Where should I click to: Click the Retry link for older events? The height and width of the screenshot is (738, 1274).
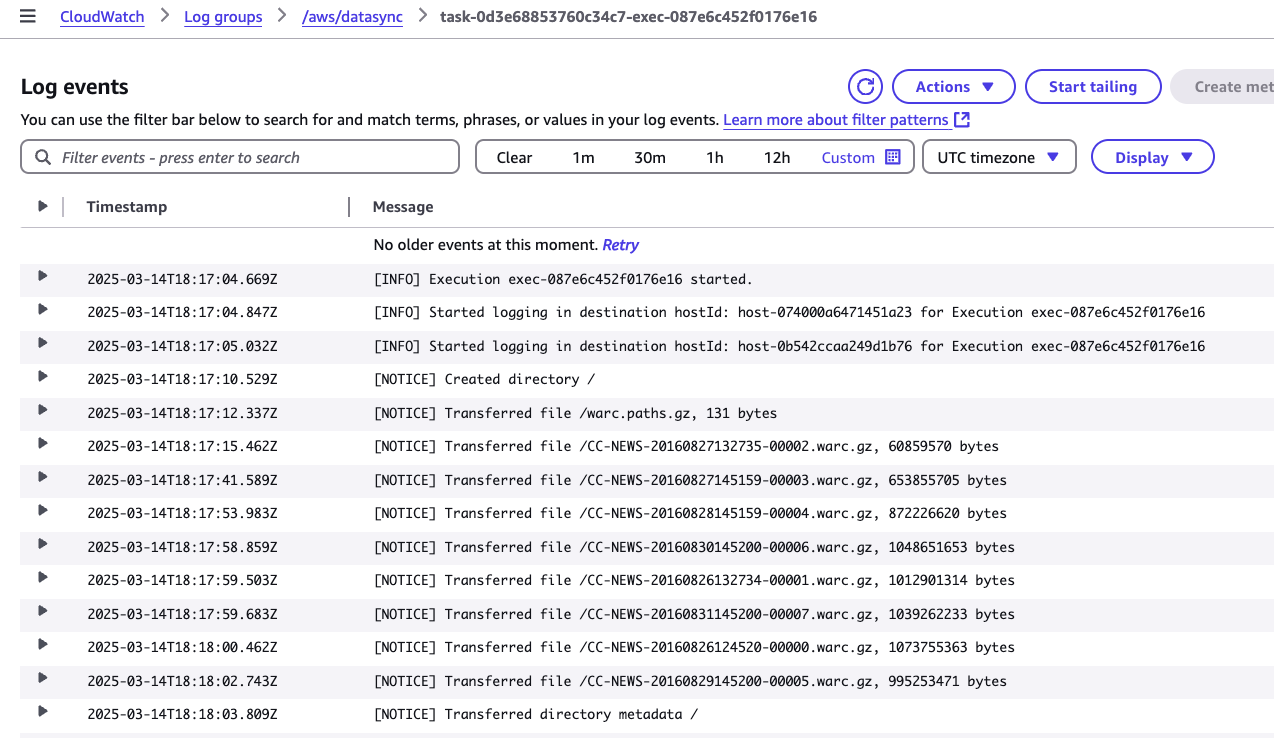point(620,244)
